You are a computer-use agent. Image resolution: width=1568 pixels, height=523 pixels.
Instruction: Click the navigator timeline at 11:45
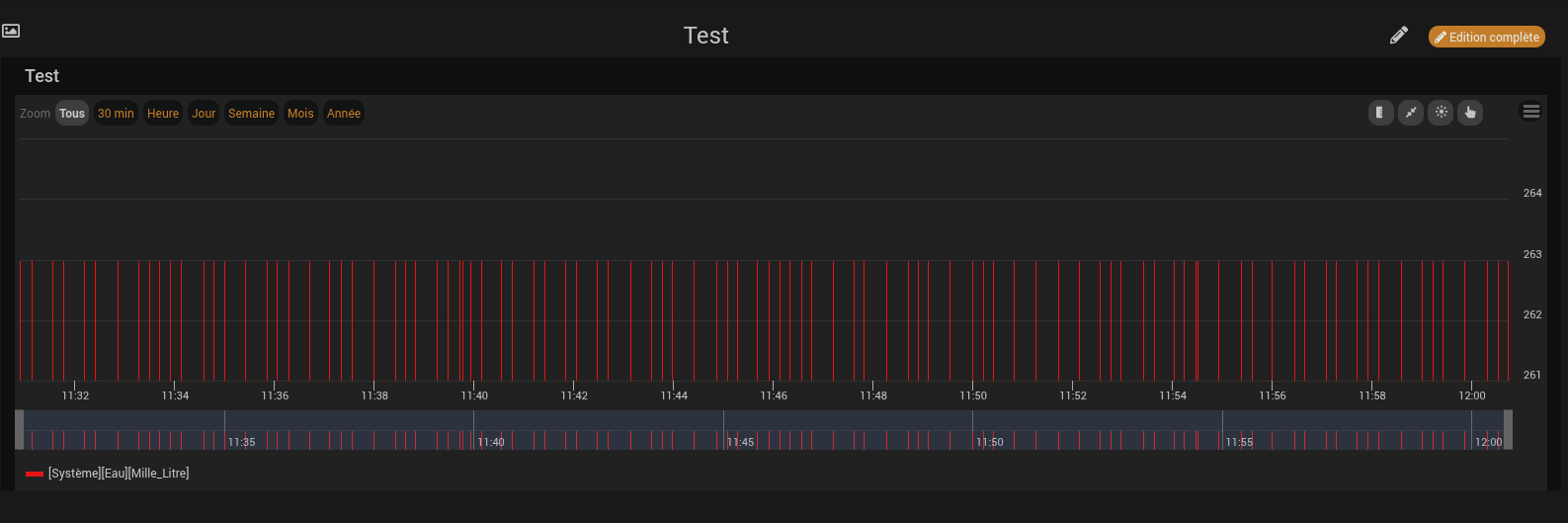740,442
